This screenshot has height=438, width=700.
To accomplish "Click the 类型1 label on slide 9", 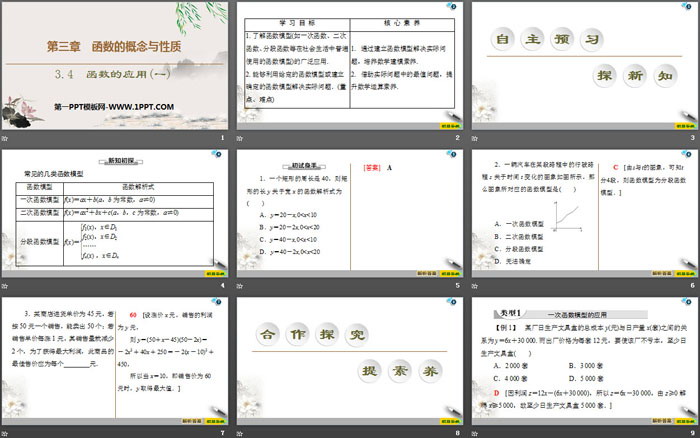I will click(511, 313).
